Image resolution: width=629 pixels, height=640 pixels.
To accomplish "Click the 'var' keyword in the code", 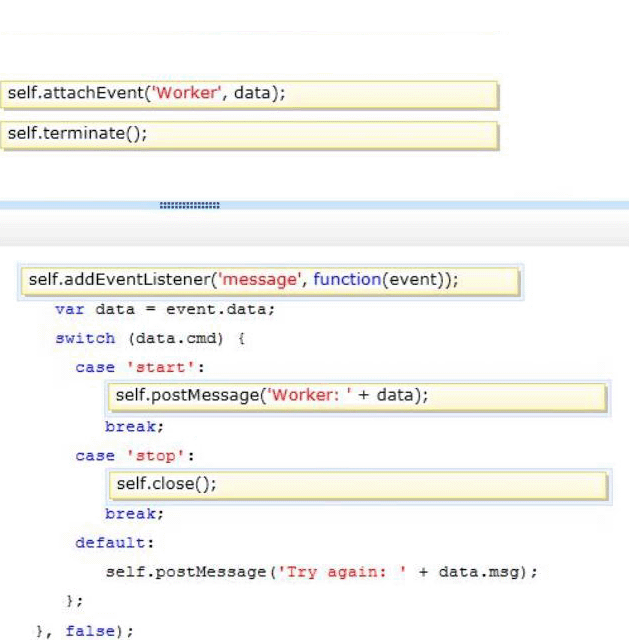I will (70, 309).
